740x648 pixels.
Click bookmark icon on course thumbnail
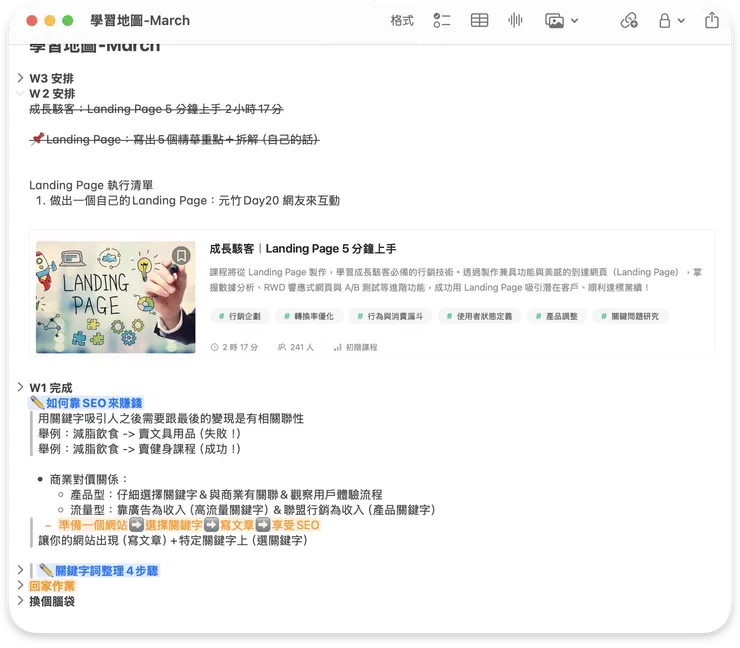coord(181,255)
